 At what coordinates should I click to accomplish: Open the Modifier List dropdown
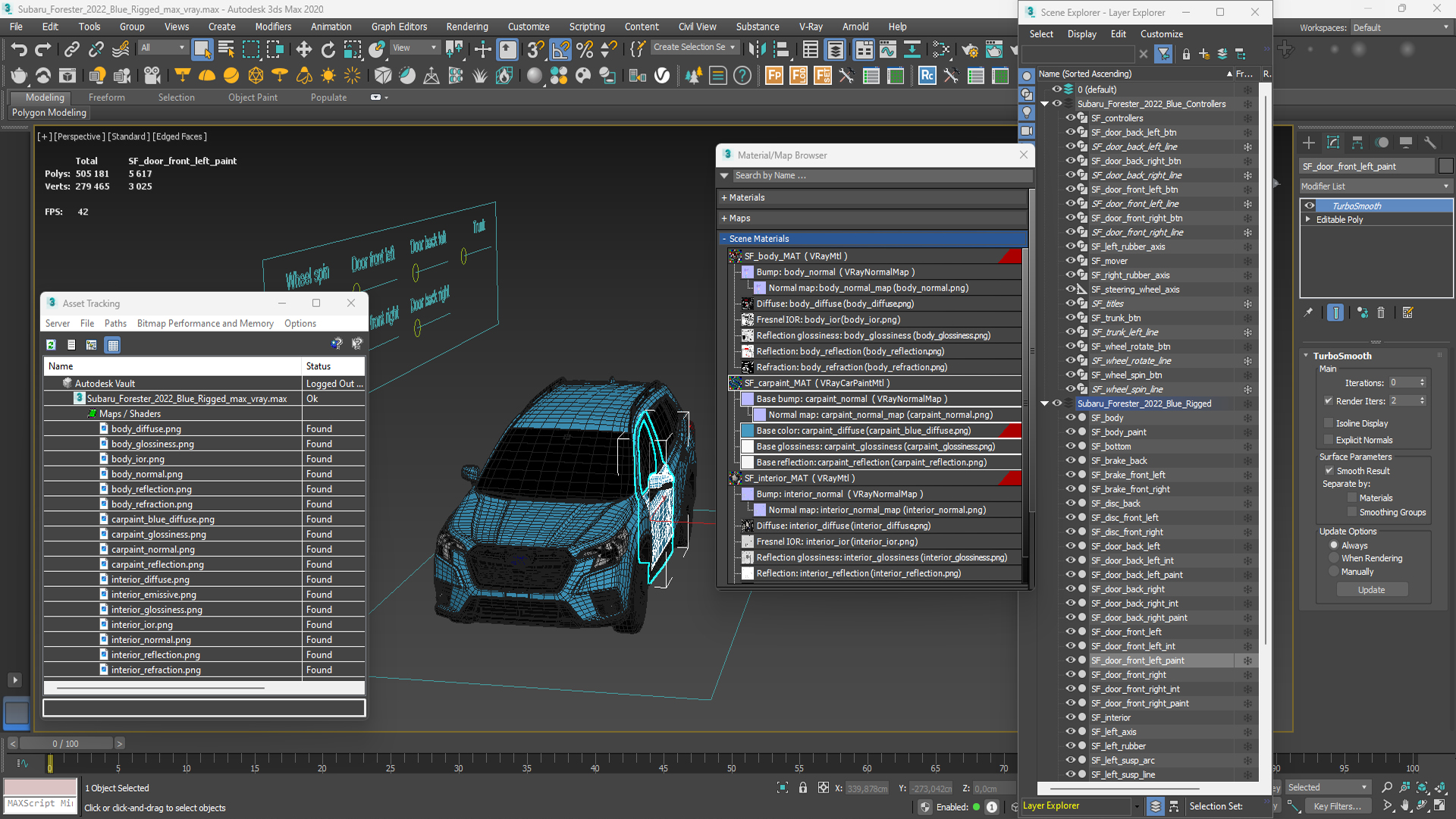[x=1376, y=186]
